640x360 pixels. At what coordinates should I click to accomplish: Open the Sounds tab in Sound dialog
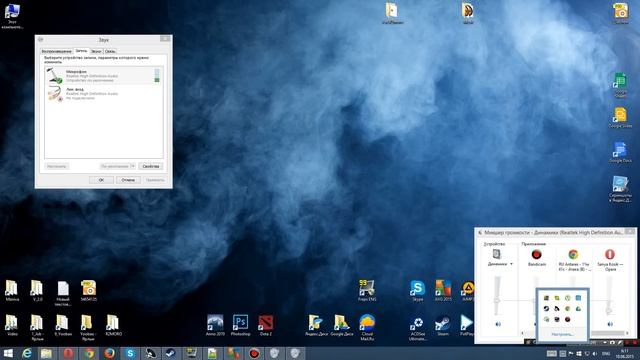[96, 51]
